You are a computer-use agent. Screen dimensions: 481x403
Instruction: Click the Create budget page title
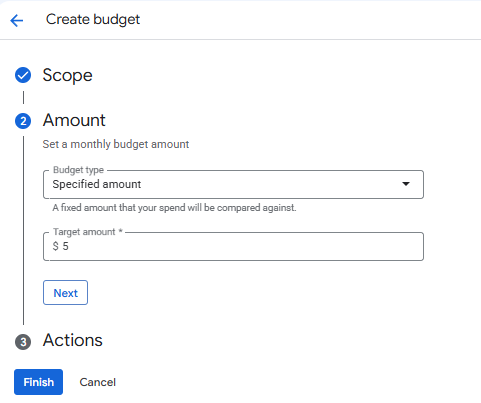pyautogui.click(x=93, y=20)
